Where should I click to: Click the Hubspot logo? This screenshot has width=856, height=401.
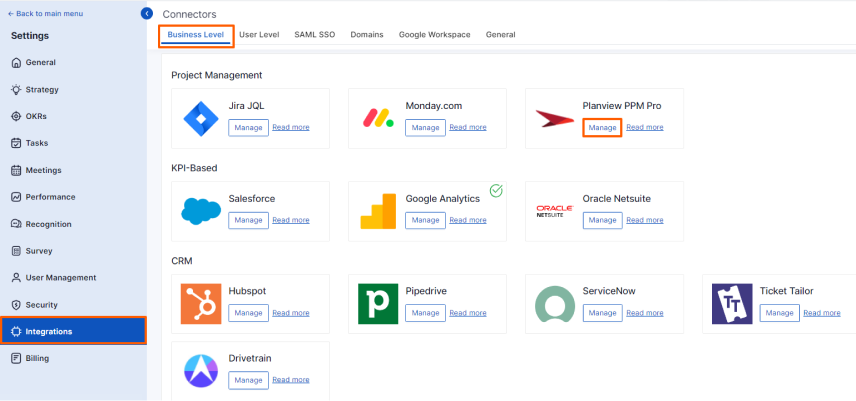click(x=201, y=304)
